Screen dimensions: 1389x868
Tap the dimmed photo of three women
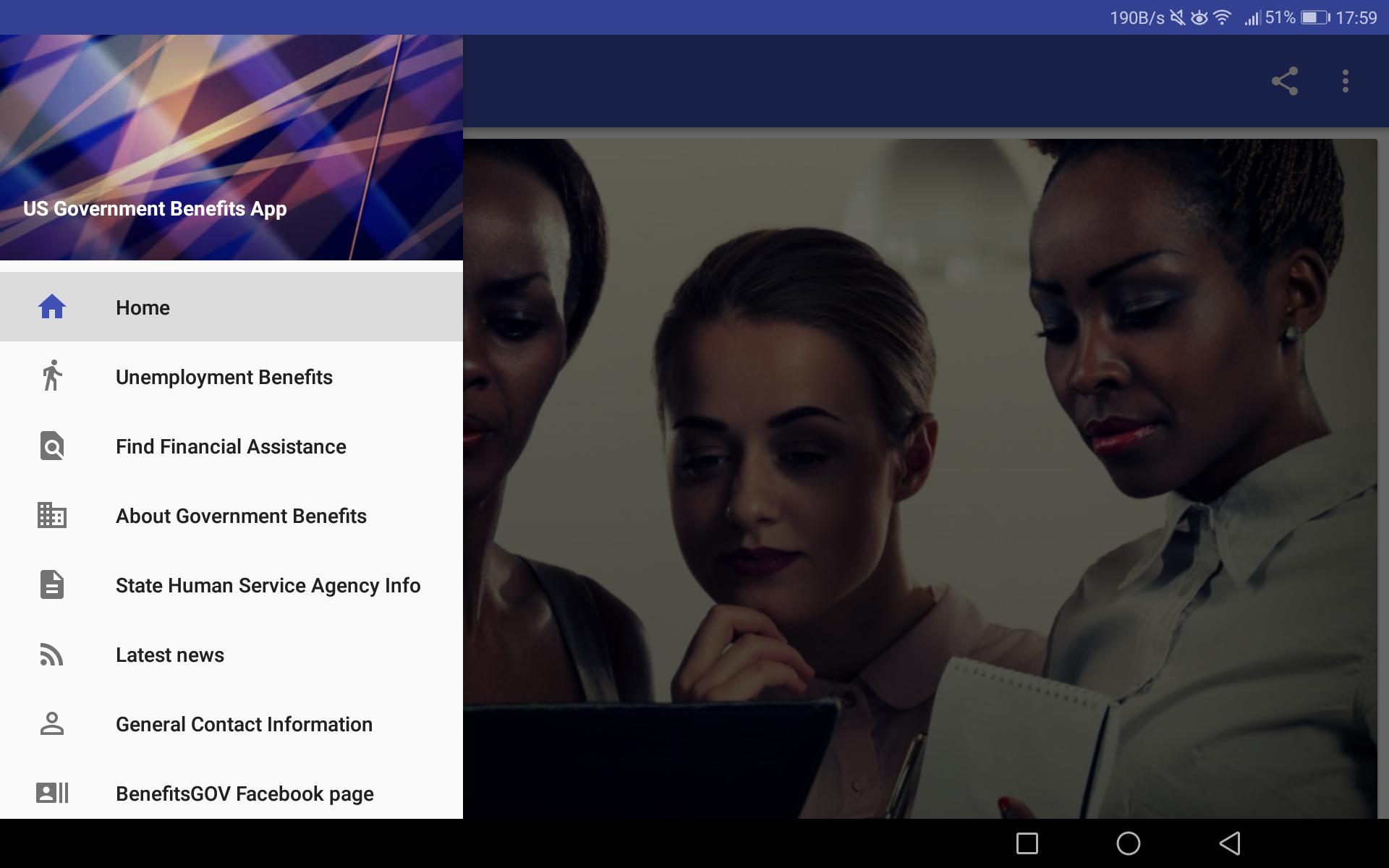920,479
